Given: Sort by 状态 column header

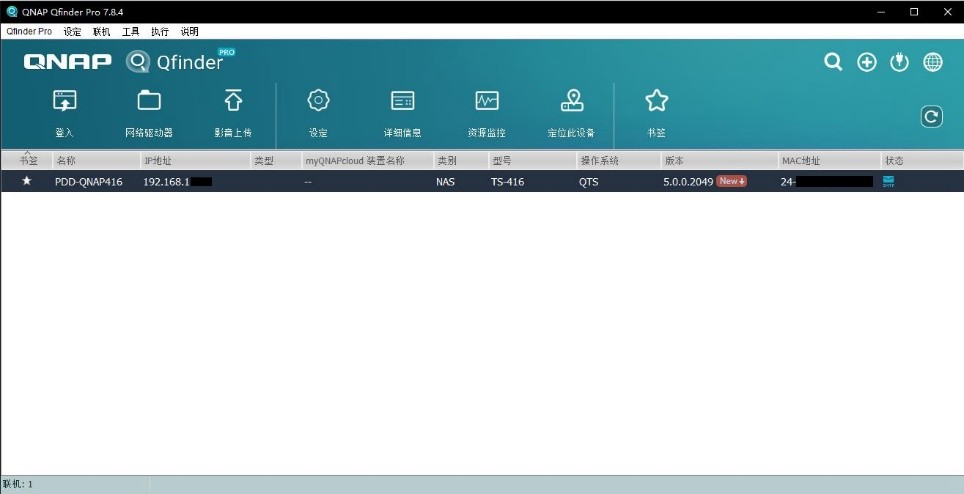Looking at the screenshot, I should point(922,160).
